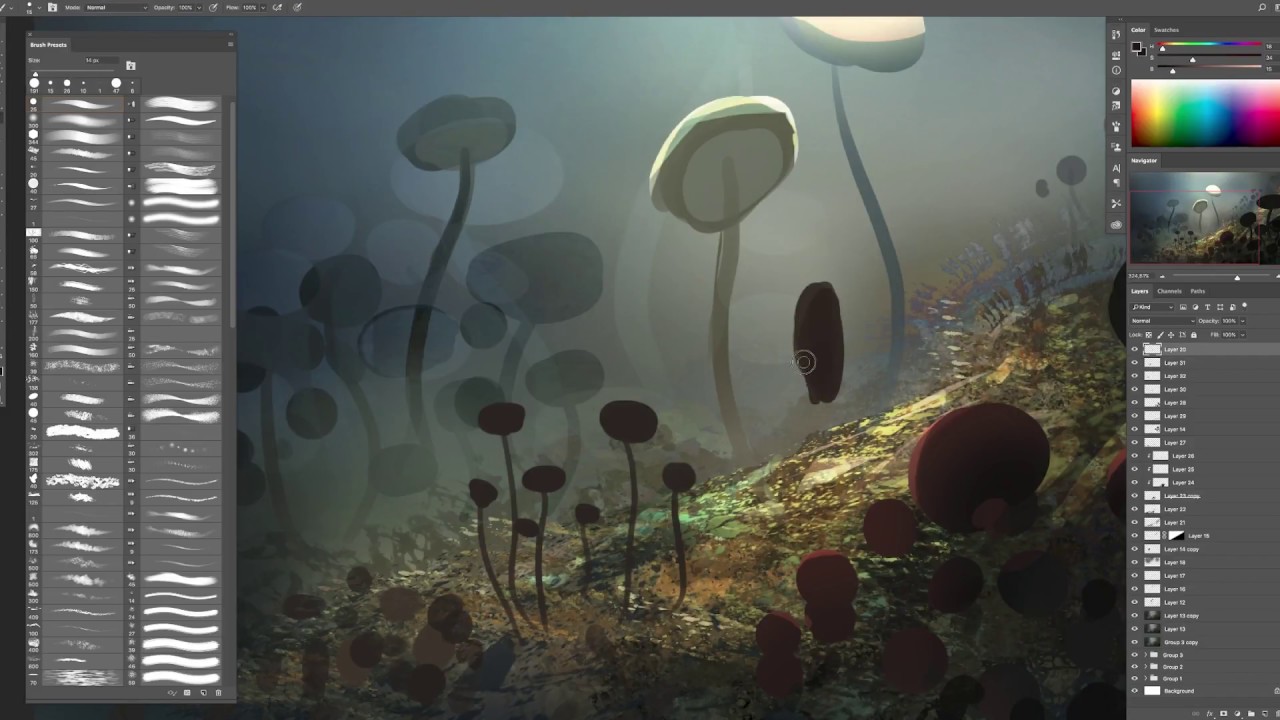Toggle visibility of Layer 14
The width and height of the screenshot is (1280, 720).
pyautogui.click(x=1134, y=429)
